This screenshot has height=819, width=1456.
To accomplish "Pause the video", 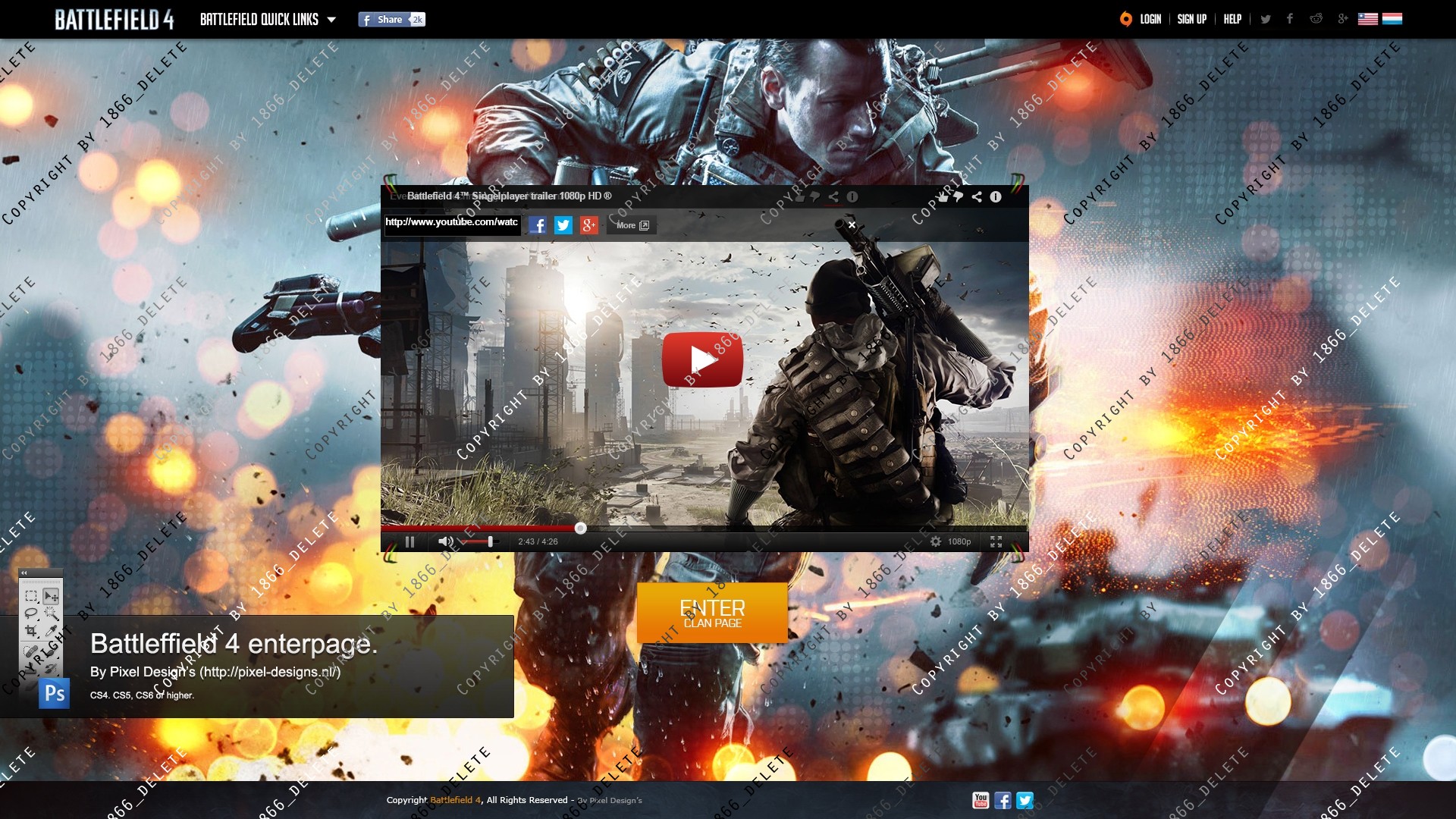I will [x=409, y=541].
